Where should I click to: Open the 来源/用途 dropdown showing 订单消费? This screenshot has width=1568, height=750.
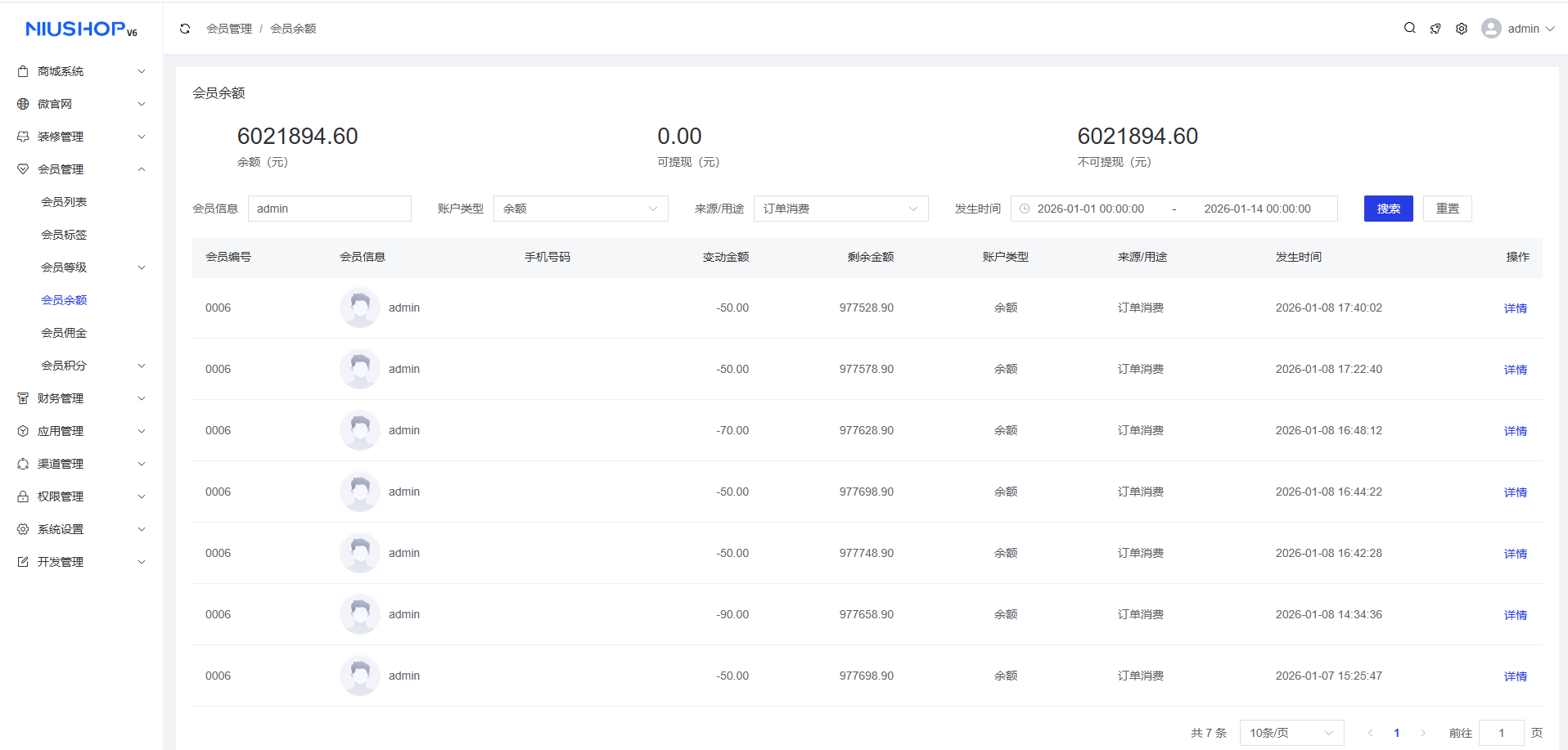pos(840,209)
